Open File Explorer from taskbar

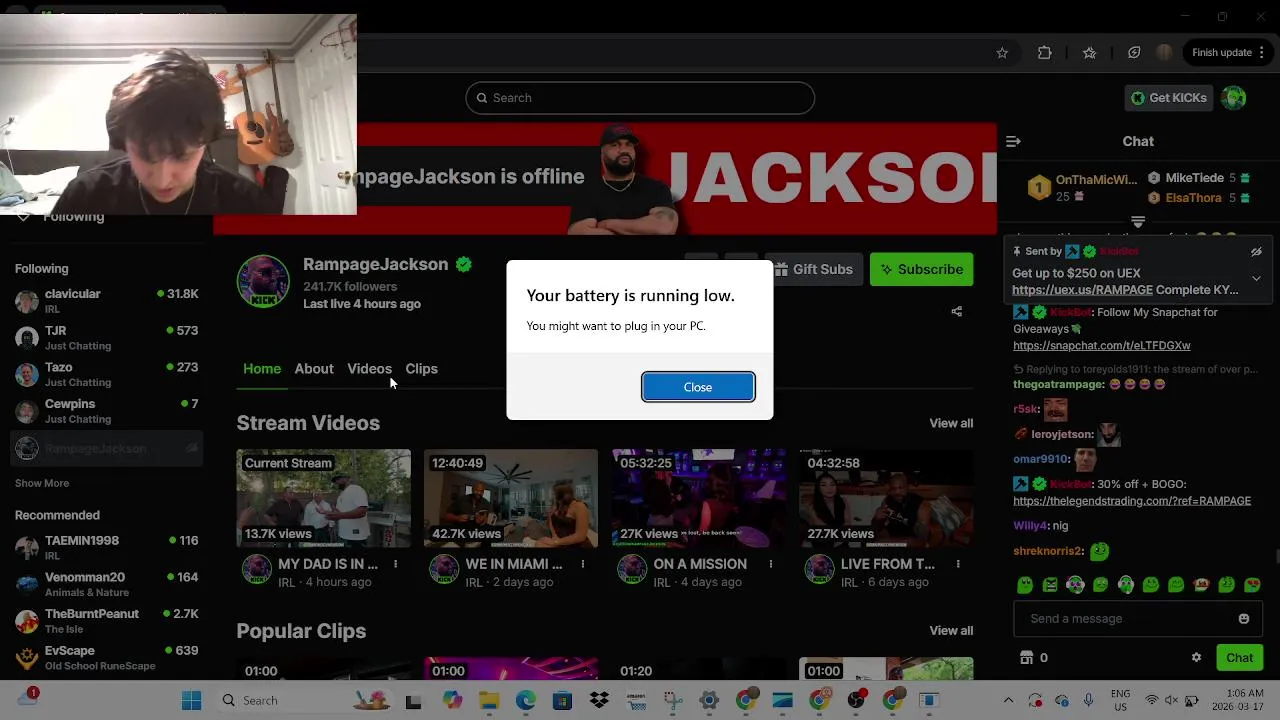pyautogui.click(x=489, y=701)
